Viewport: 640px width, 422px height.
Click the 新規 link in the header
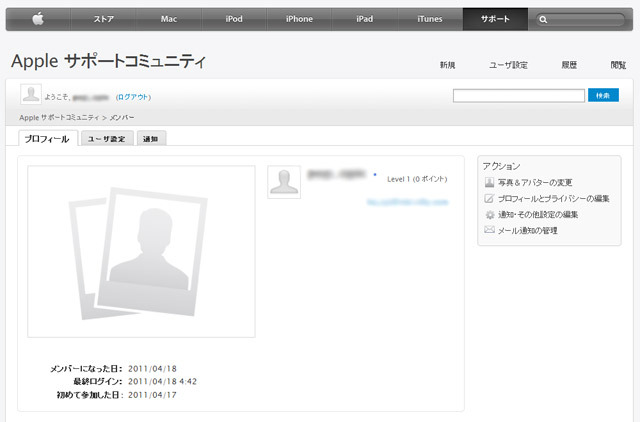447,65
